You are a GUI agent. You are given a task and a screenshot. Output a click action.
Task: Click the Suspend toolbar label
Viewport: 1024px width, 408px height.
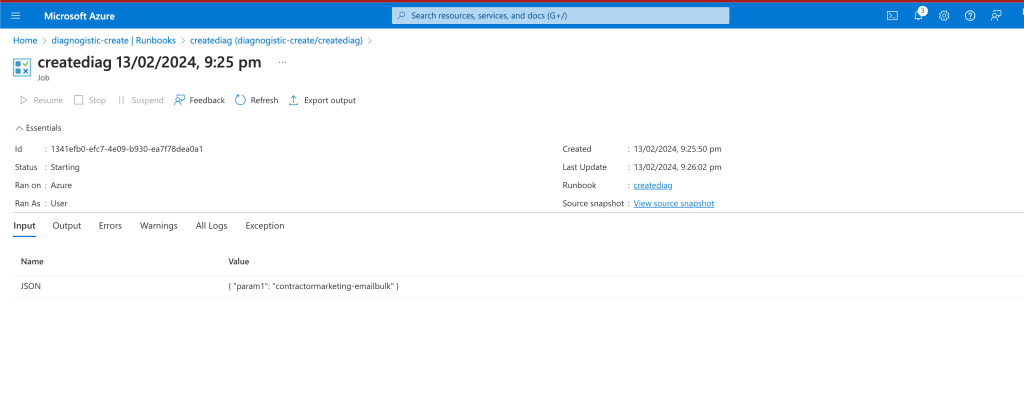click(148, 101)
